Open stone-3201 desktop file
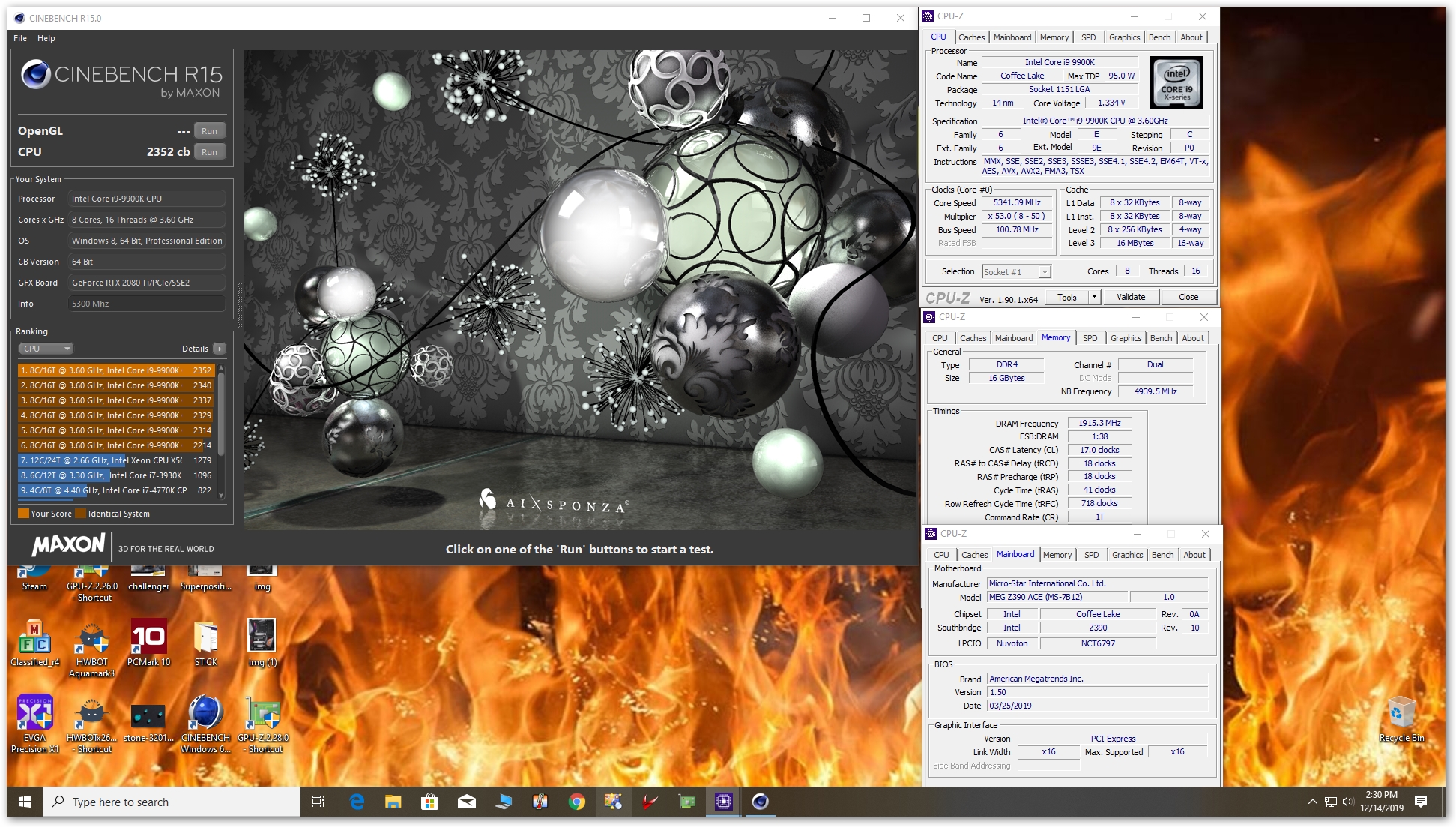This screenshot has height=827, width=1456. tap(148, 721)
